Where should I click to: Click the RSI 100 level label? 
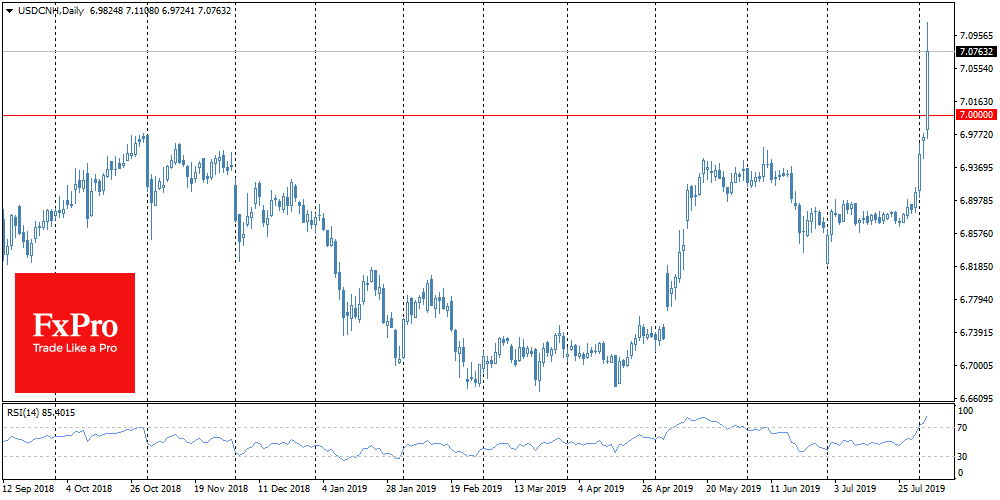pyautogui.click(x=966, y=411)
